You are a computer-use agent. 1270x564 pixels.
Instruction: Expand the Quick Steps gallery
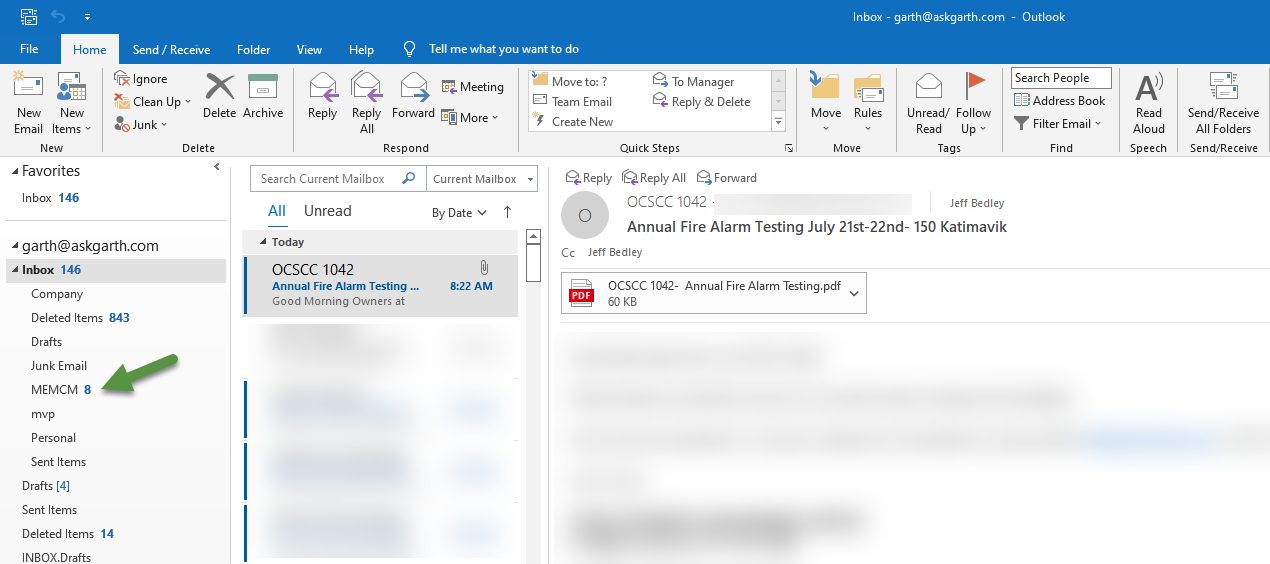[x=779, y=122]
